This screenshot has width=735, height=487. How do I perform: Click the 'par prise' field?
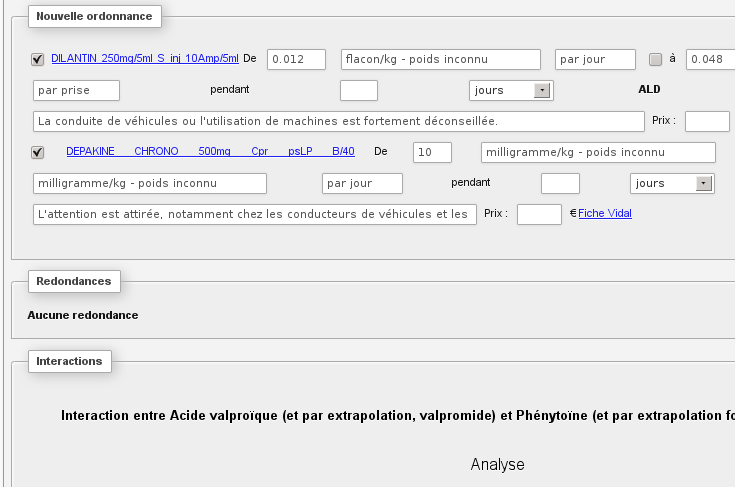tap(76, 90)
